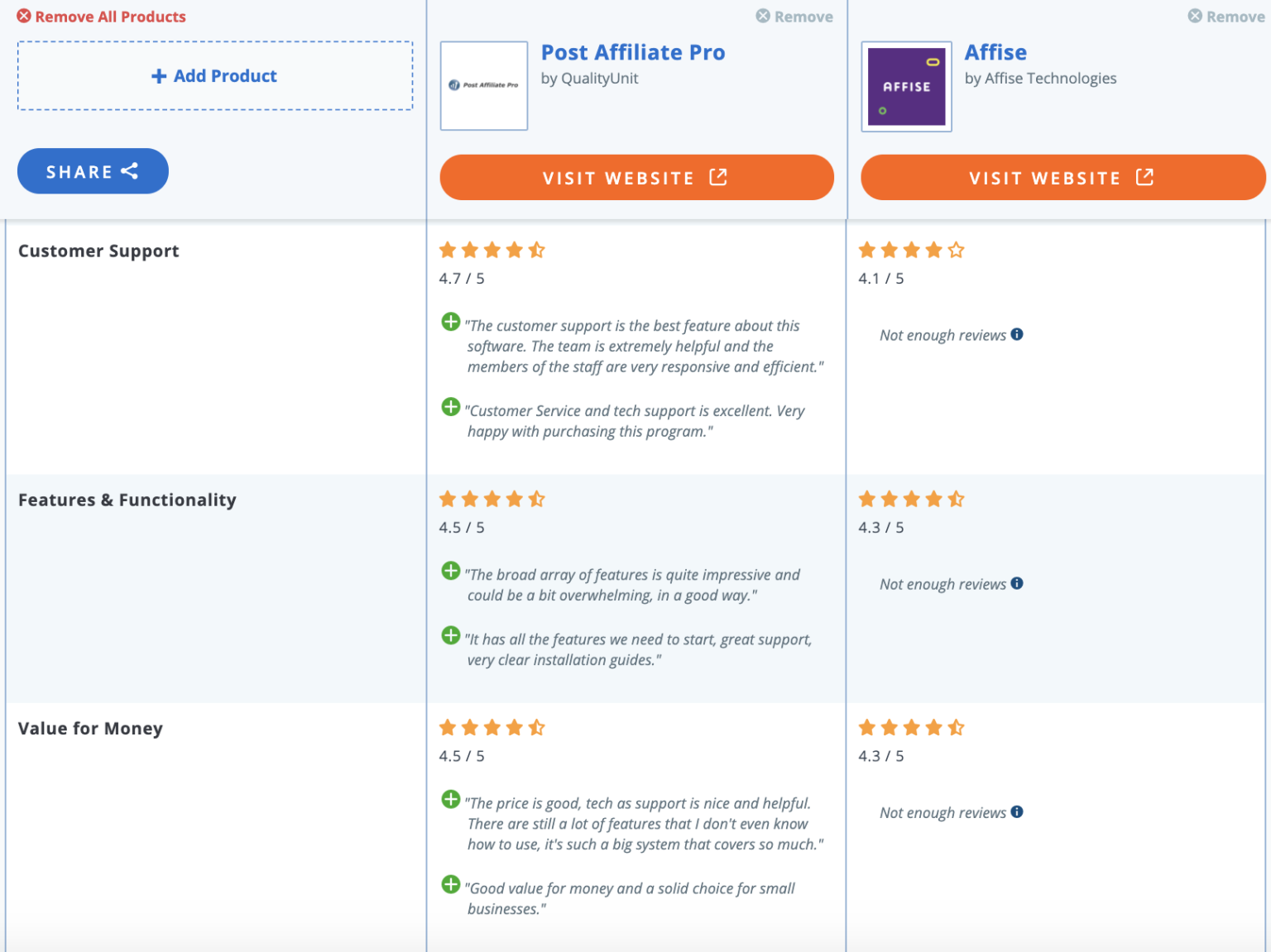This screenshot has width=1271, height=952.
Task: Click info icon beside Features & Functionality 'Not enough reviews'
Action: [x=1017, y=583]
